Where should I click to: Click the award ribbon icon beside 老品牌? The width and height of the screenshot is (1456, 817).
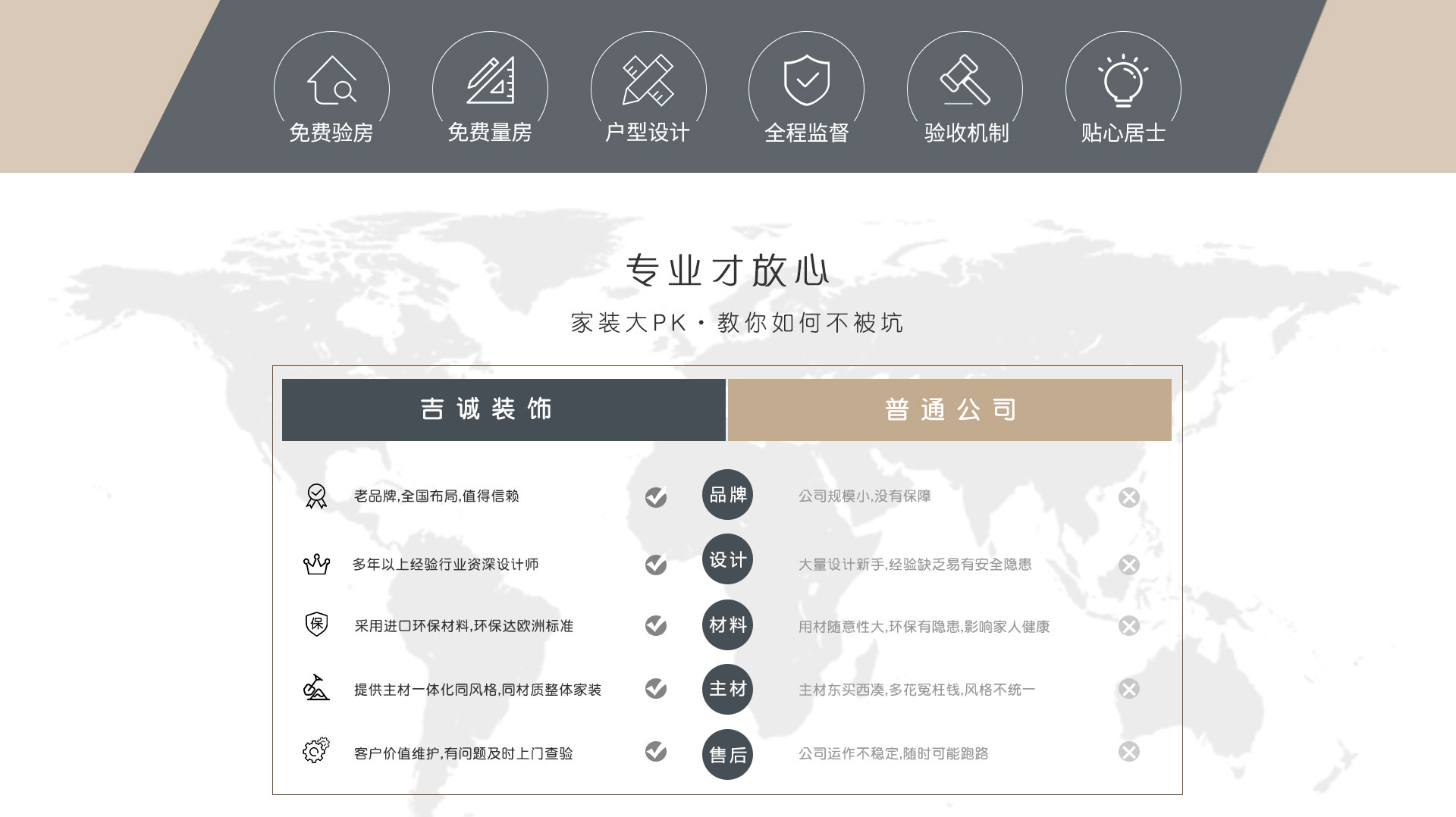point(316,496)
